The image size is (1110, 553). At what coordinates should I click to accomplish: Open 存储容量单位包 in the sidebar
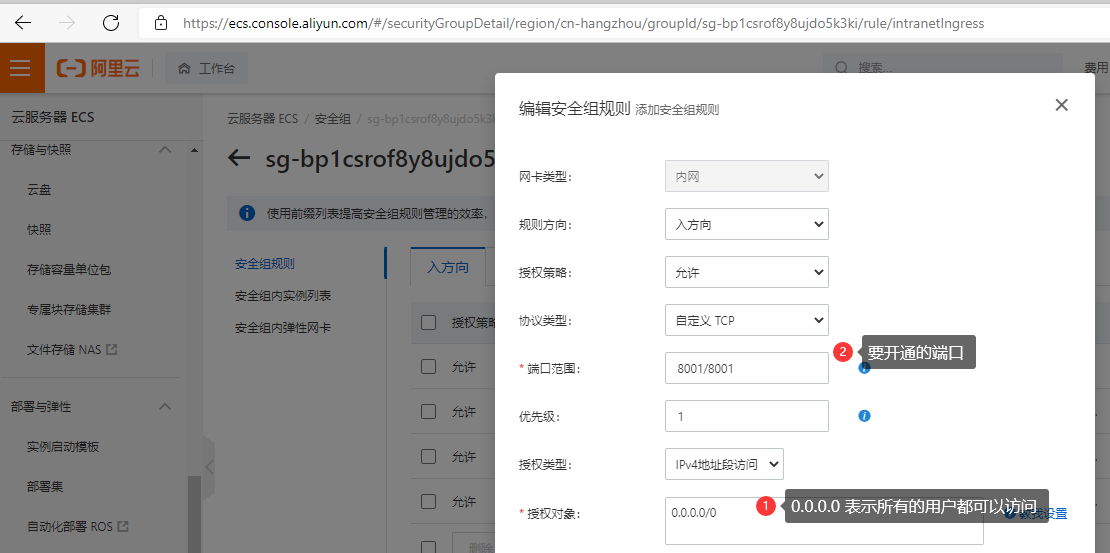tap(69, 269)
